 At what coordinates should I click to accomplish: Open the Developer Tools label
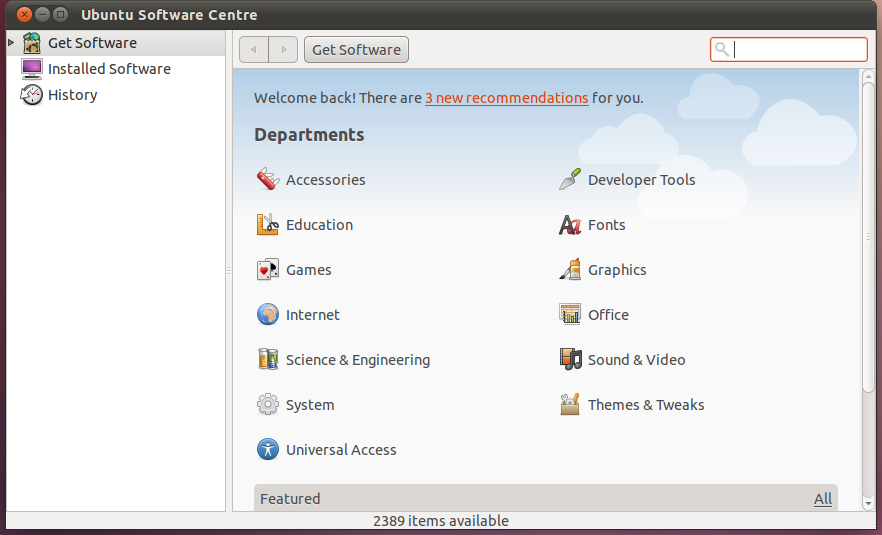pyautogui.click(x=642, y=179)
